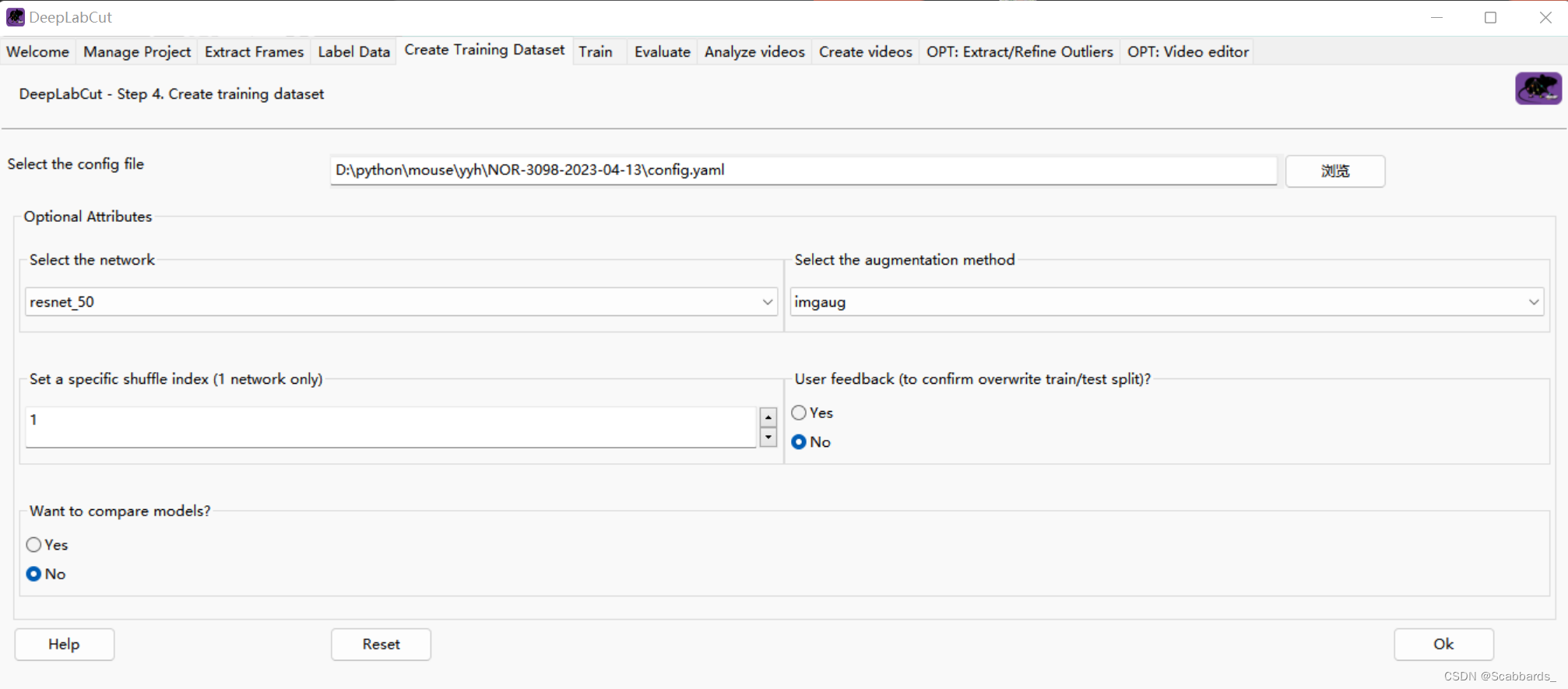
Task: Click the Reset button
Action: (381, 645)
